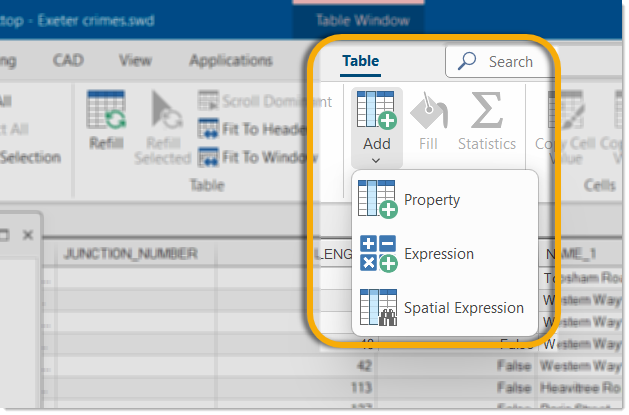Click the Property table-plus icon in menu
Screen dimensions: 629x415
[377, 199]
